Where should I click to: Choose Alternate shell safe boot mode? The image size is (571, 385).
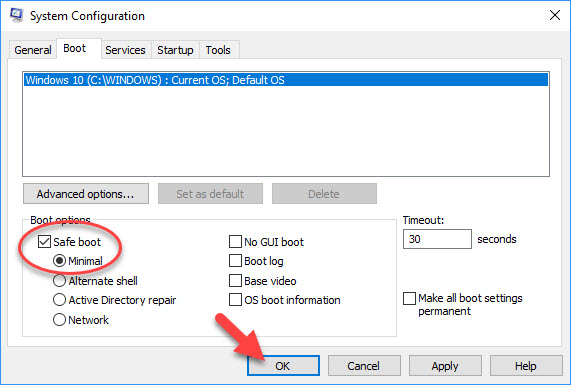[59, 281]
